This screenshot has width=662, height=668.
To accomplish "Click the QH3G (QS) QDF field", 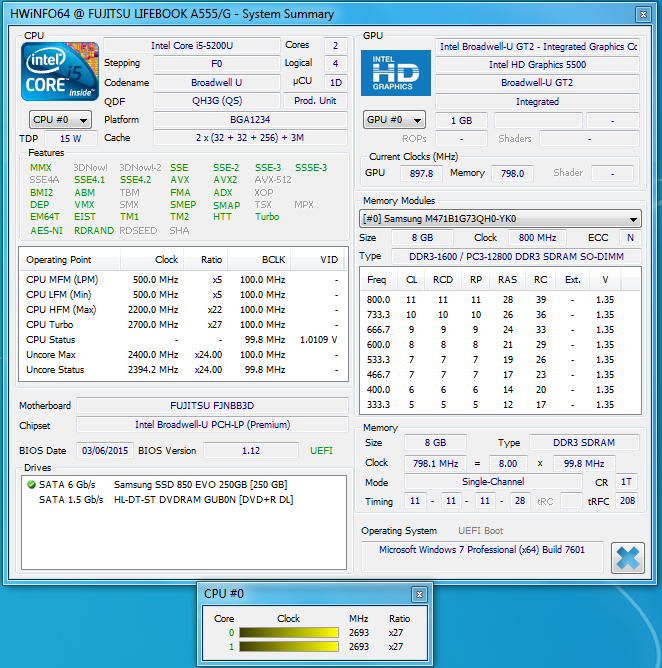I will click(x=216, y=101).
